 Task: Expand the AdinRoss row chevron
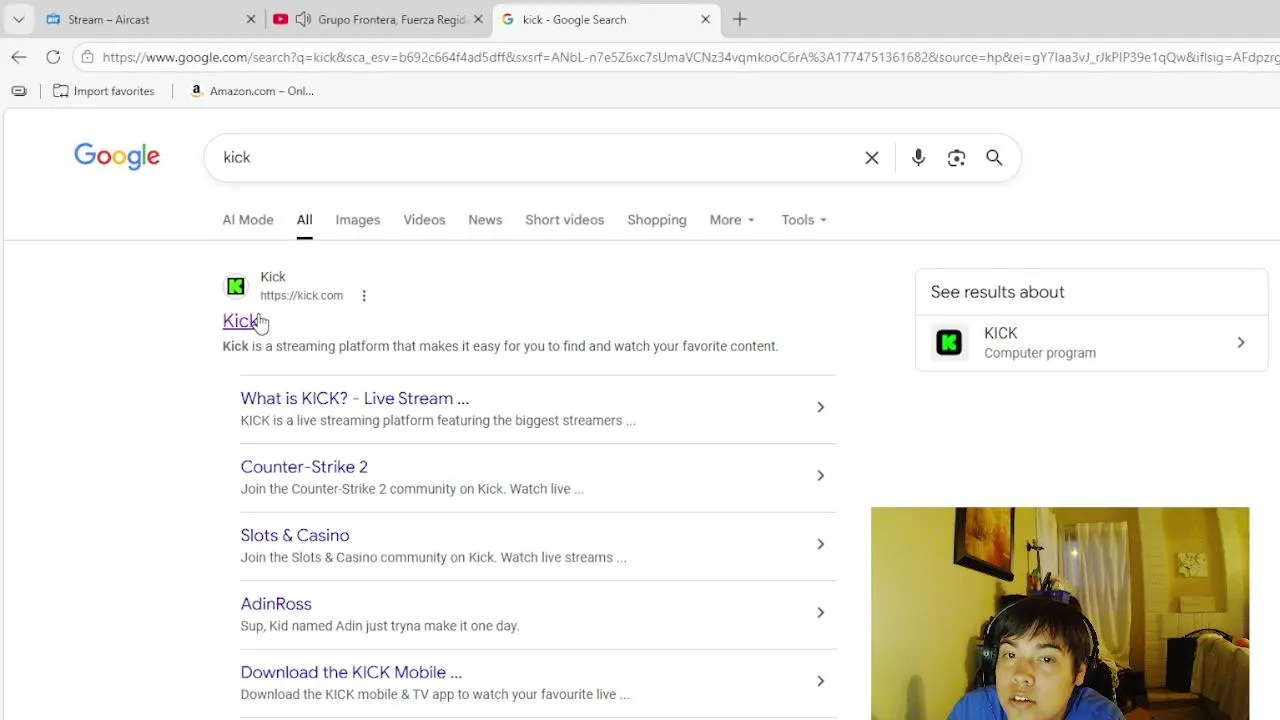[x=820, y=613]
